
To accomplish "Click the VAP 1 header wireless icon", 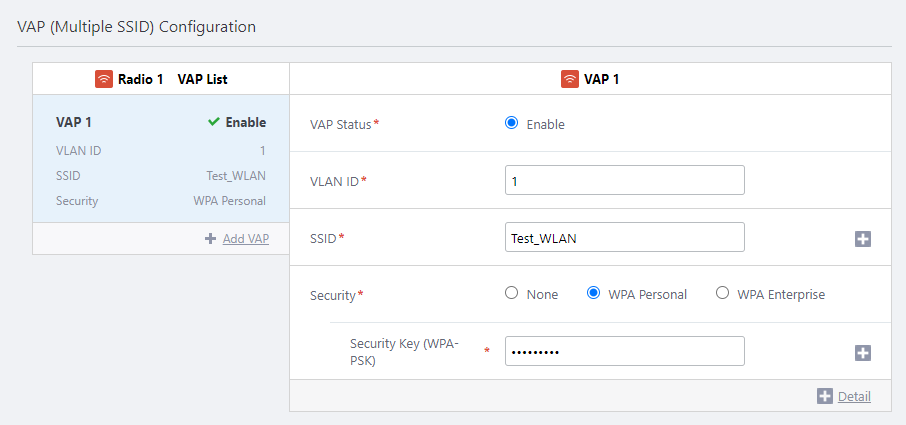I will point(570,79).
